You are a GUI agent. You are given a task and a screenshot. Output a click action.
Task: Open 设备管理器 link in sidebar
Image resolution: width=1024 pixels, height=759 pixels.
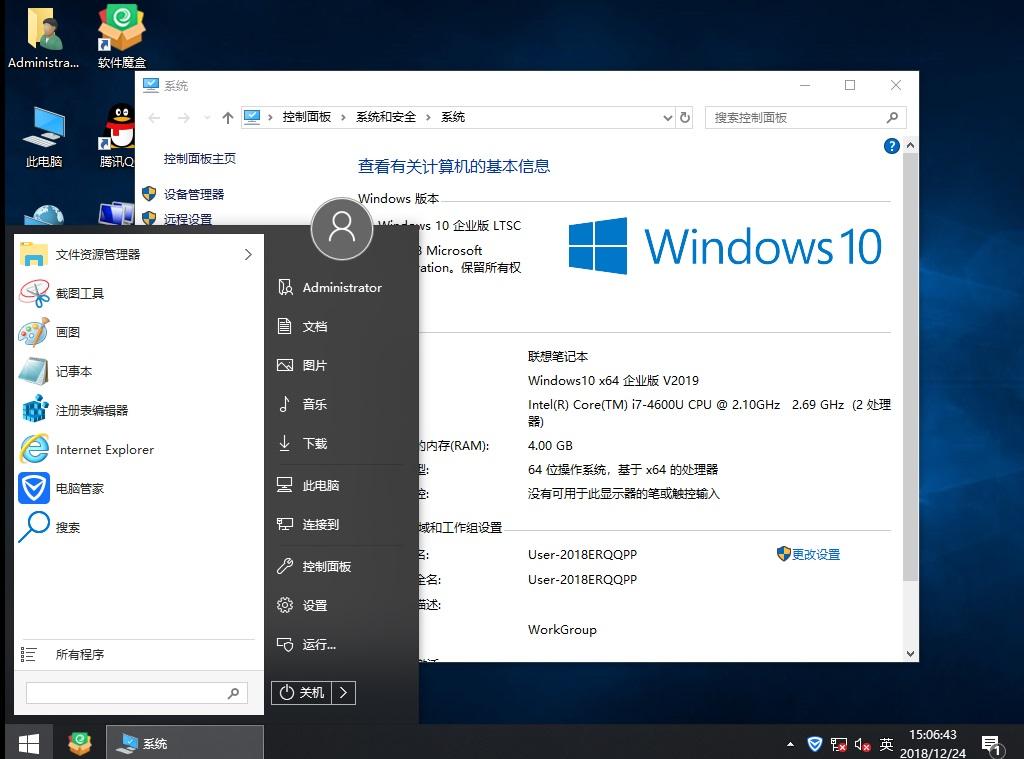[194, 194]
